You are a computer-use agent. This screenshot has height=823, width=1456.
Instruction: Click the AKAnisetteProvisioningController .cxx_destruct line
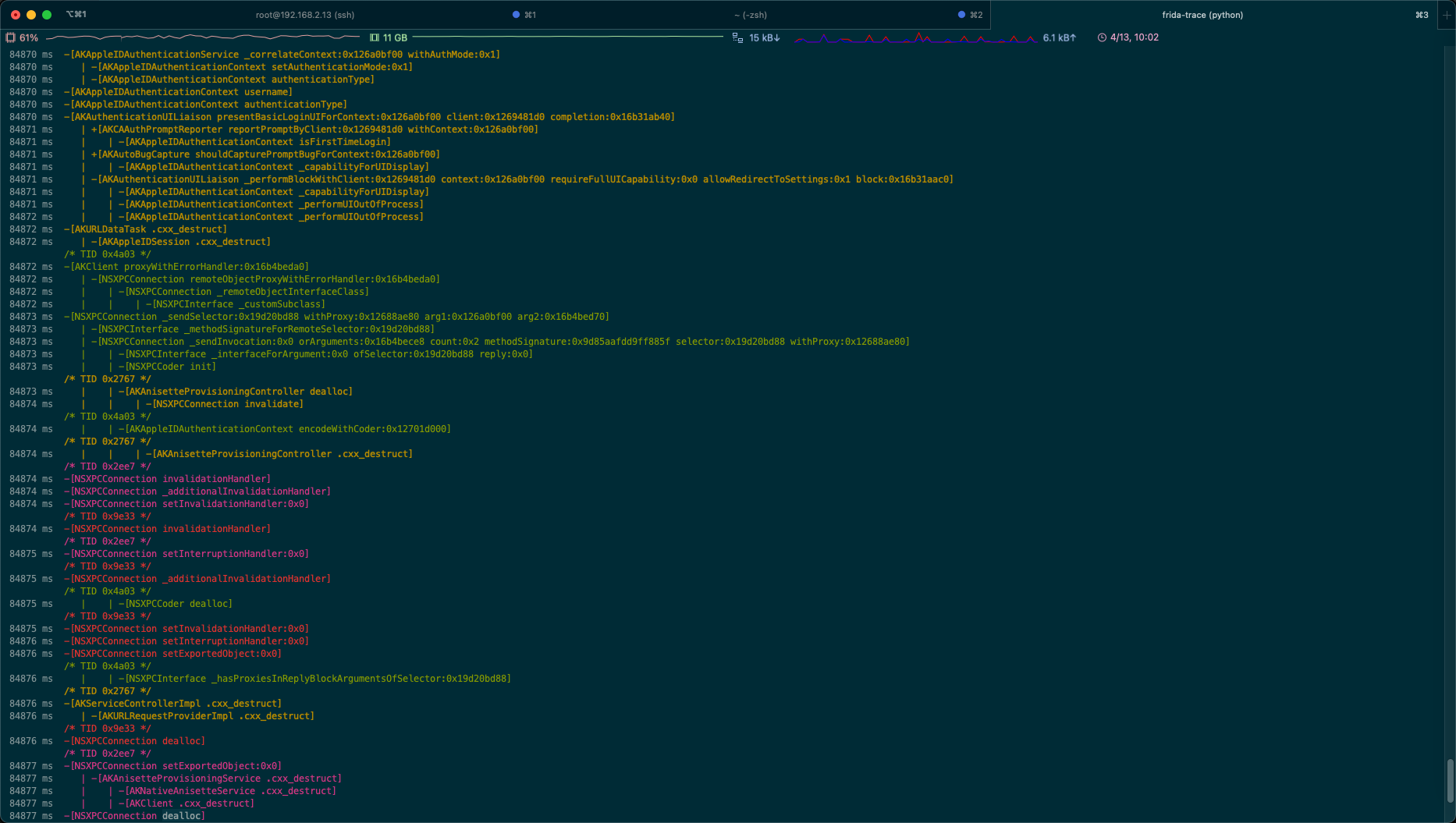[x=279, y=454]
